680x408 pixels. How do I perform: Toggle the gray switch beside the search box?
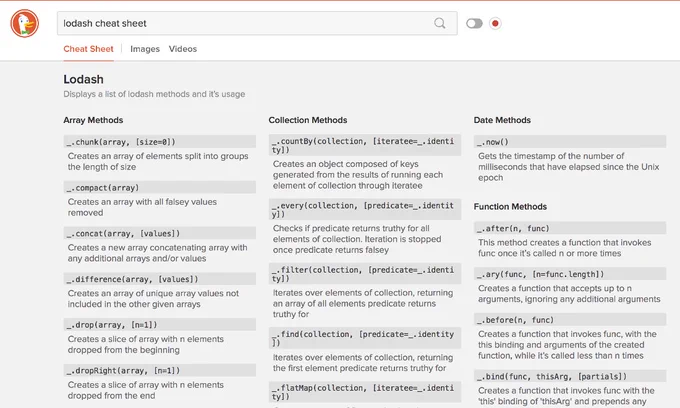point(474,23)
